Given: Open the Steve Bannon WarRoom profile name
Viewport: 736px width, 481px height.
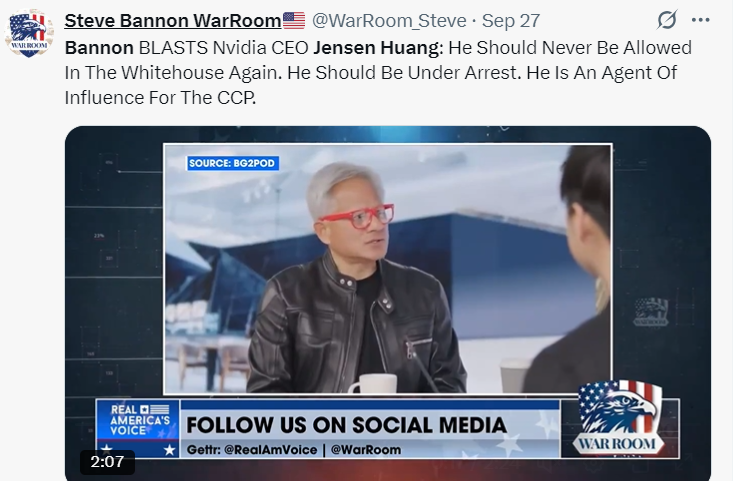Looking at the screenshot, I should click(173, 21).
